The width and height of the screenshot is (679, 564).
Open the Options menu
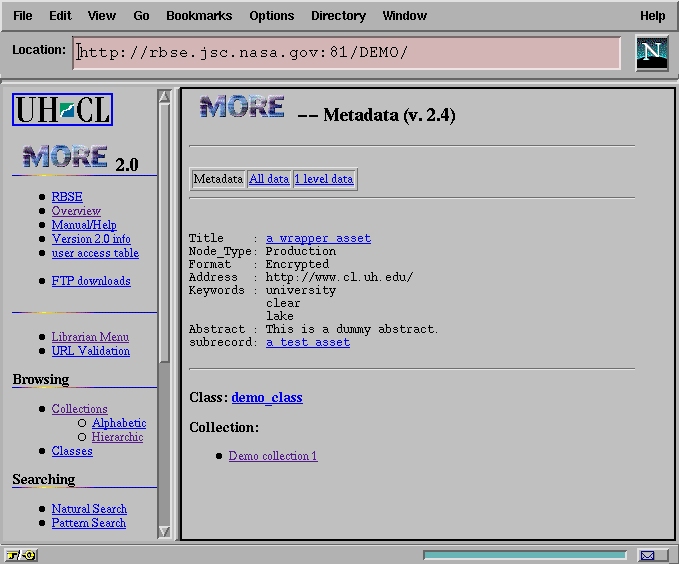272,16
